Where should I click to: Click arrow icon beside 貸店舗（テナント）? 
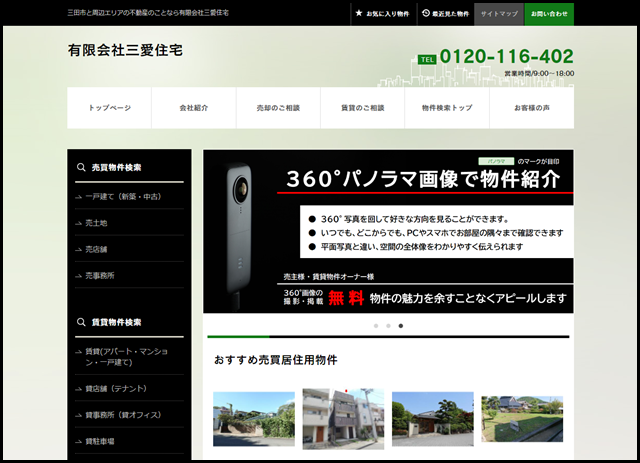pos(79,389)
